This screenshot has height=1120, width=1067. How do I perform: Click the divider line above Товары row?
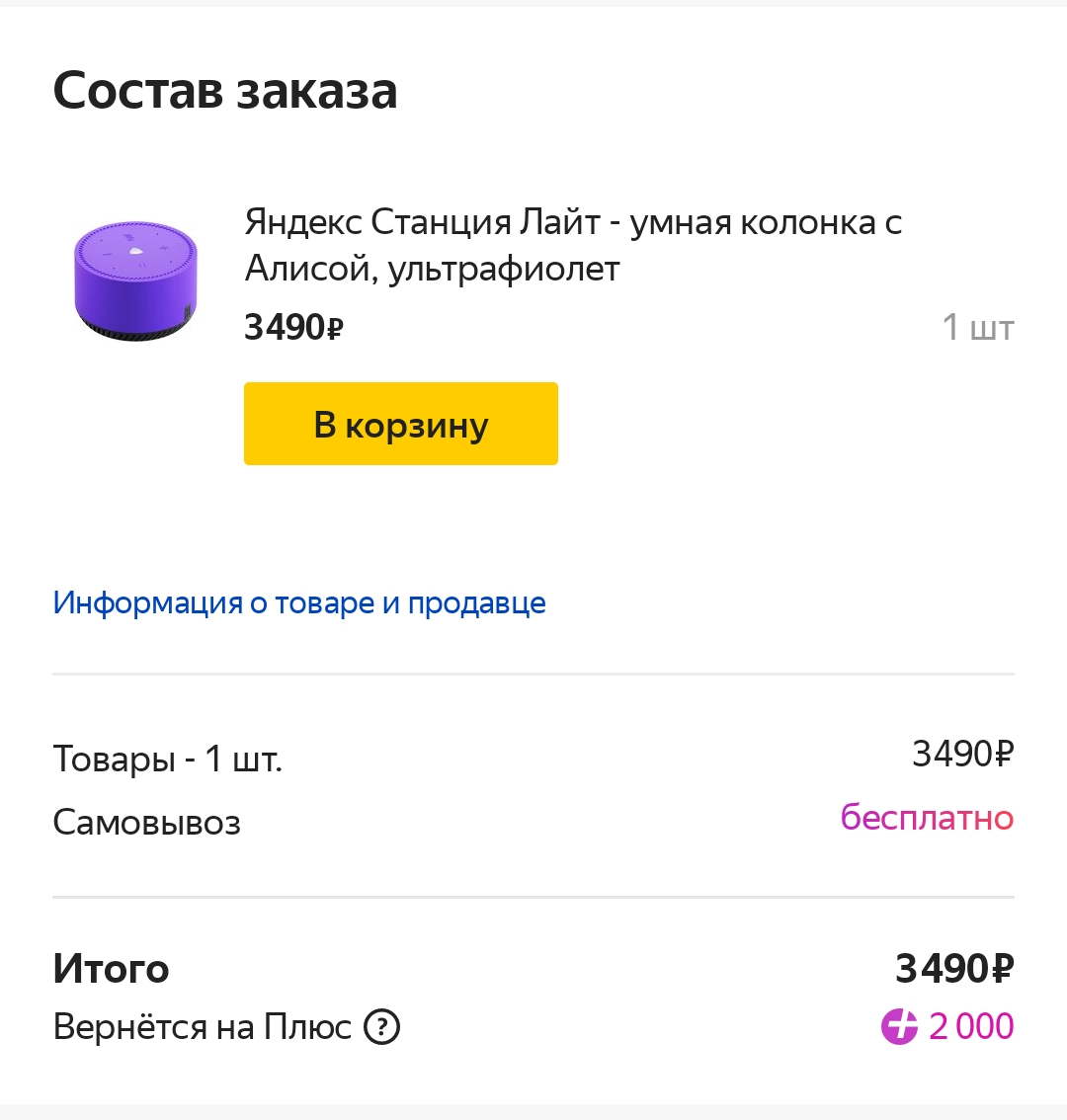pos(533,674)
